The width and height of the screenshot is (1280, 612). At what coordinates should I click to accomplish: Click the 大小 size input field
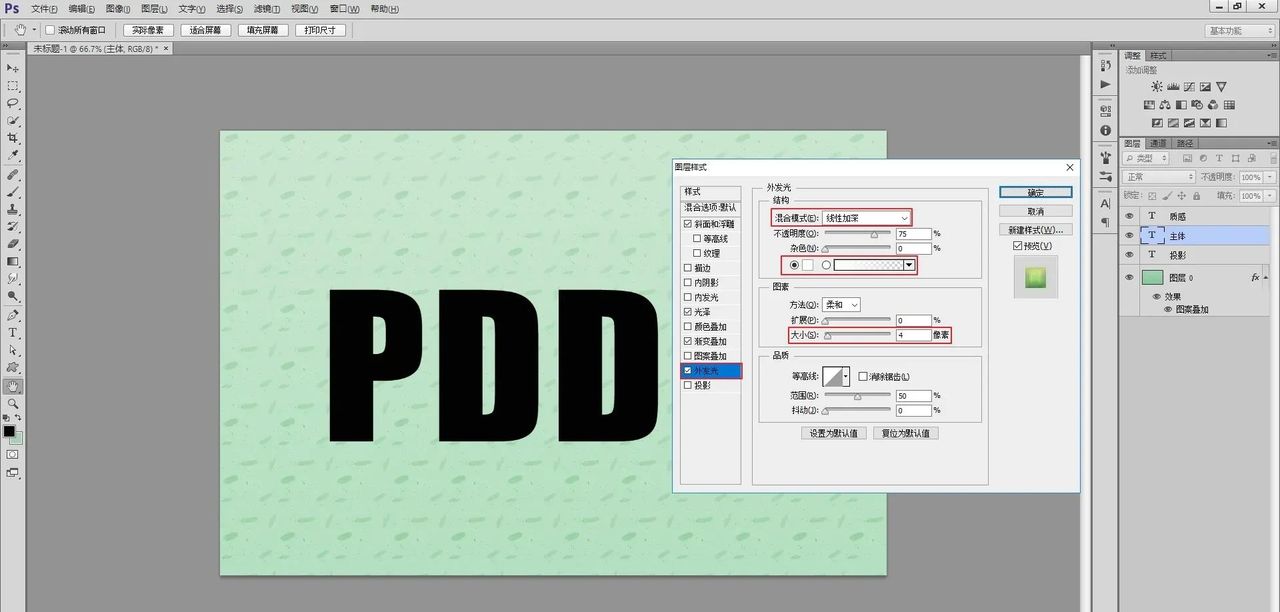click(x=913, y=335)
